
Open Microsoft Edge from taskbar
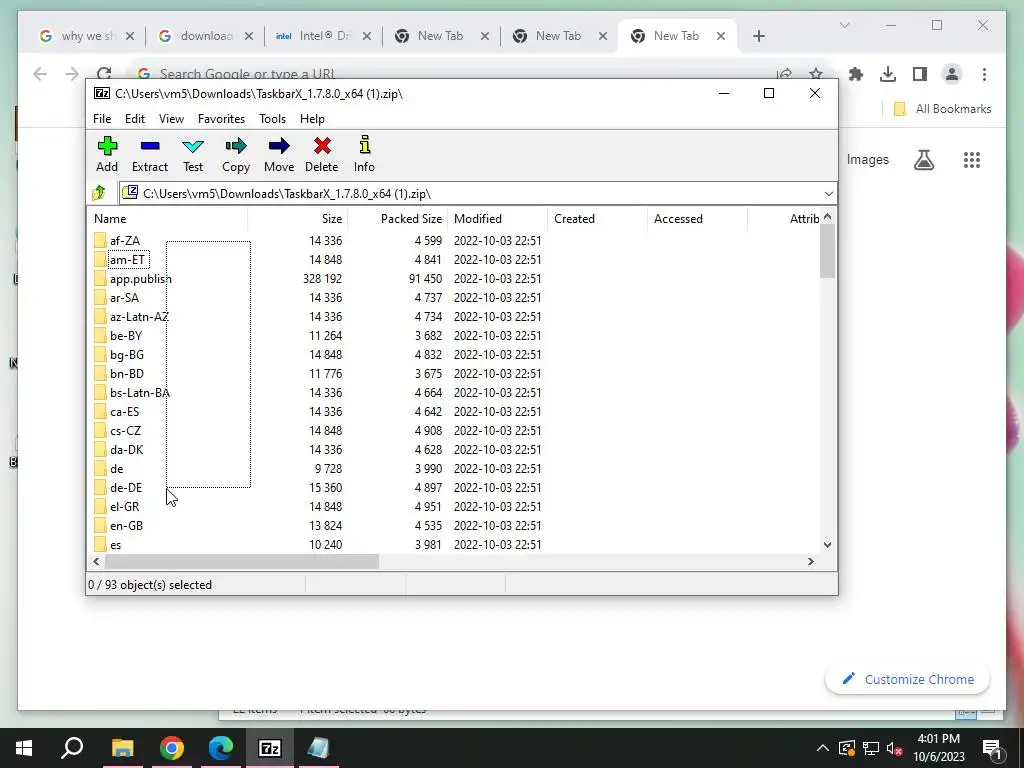pos(221,748)
